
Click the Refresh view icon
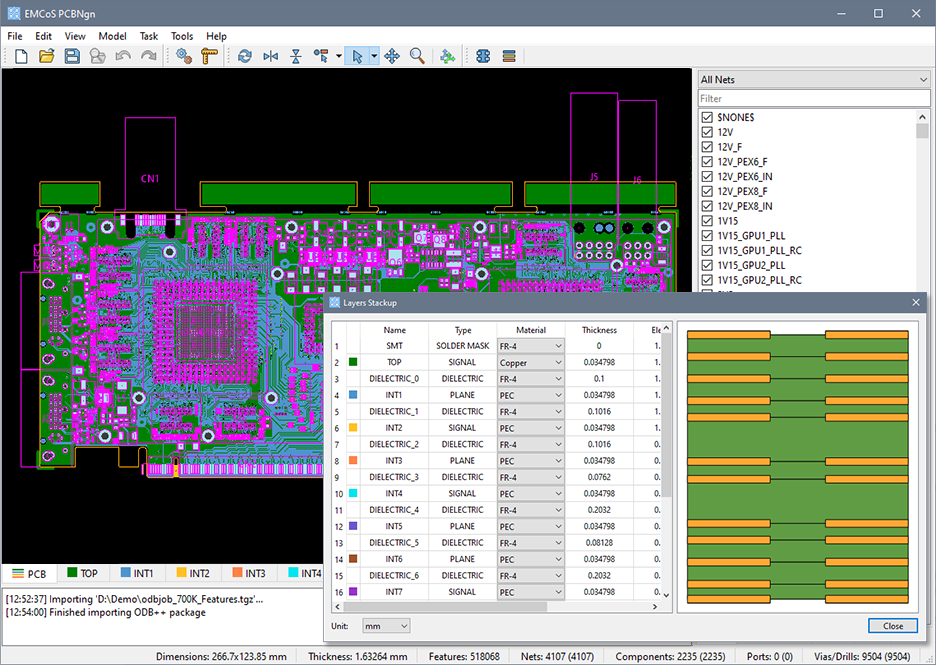(244, 57)
